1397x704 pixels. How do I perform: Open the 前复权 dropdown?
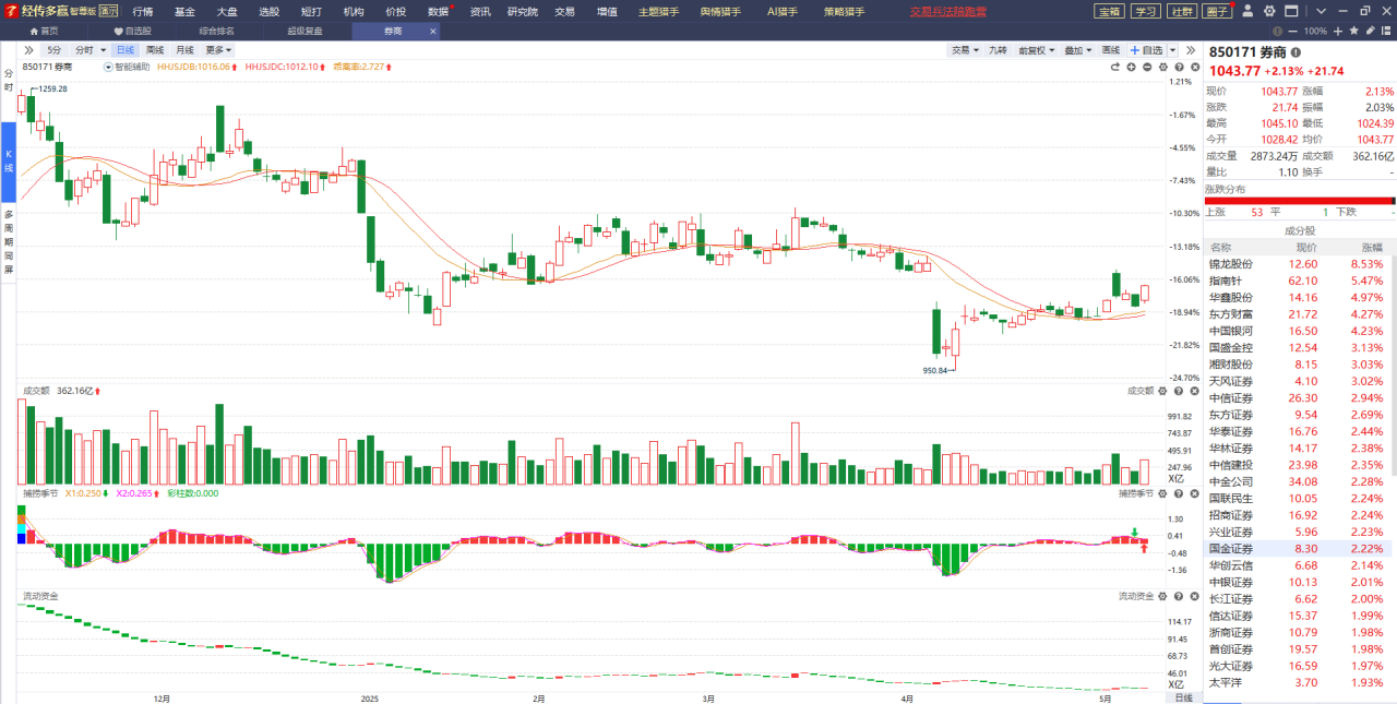click(x=1034, y=50)
